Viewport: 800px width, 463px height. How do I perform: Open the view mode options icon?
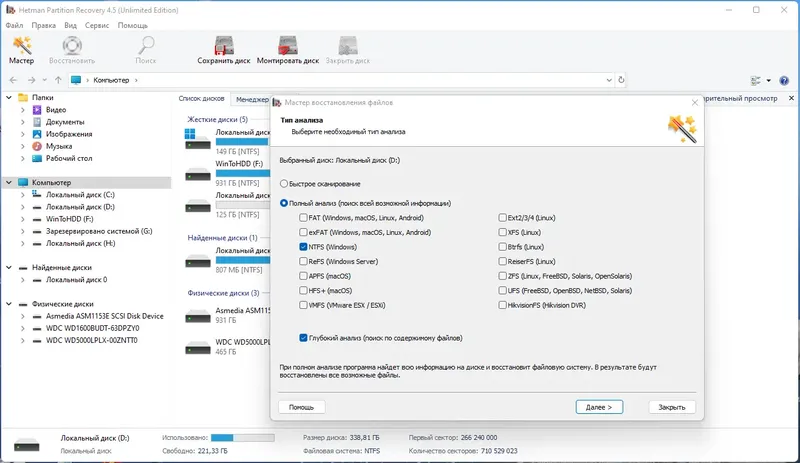tap(756, 81)
